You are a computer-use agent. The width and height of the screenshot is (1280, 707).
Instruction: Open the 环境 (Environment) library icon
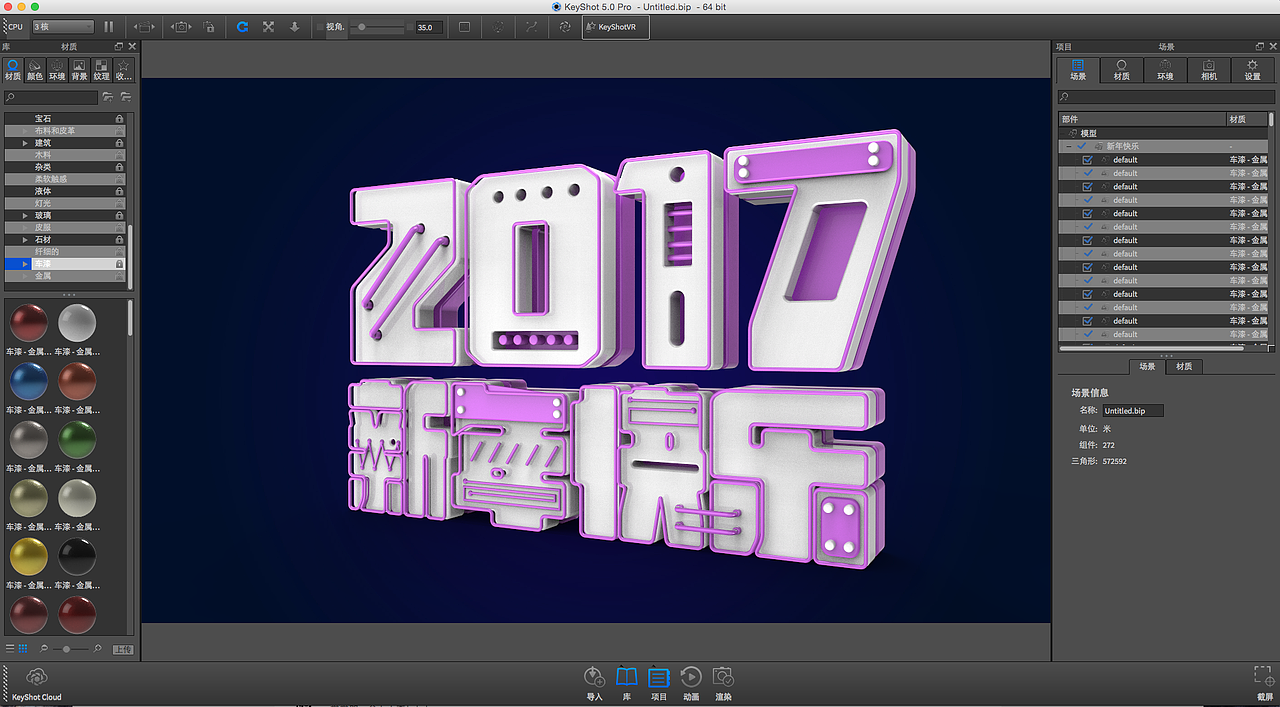[57, 72]
